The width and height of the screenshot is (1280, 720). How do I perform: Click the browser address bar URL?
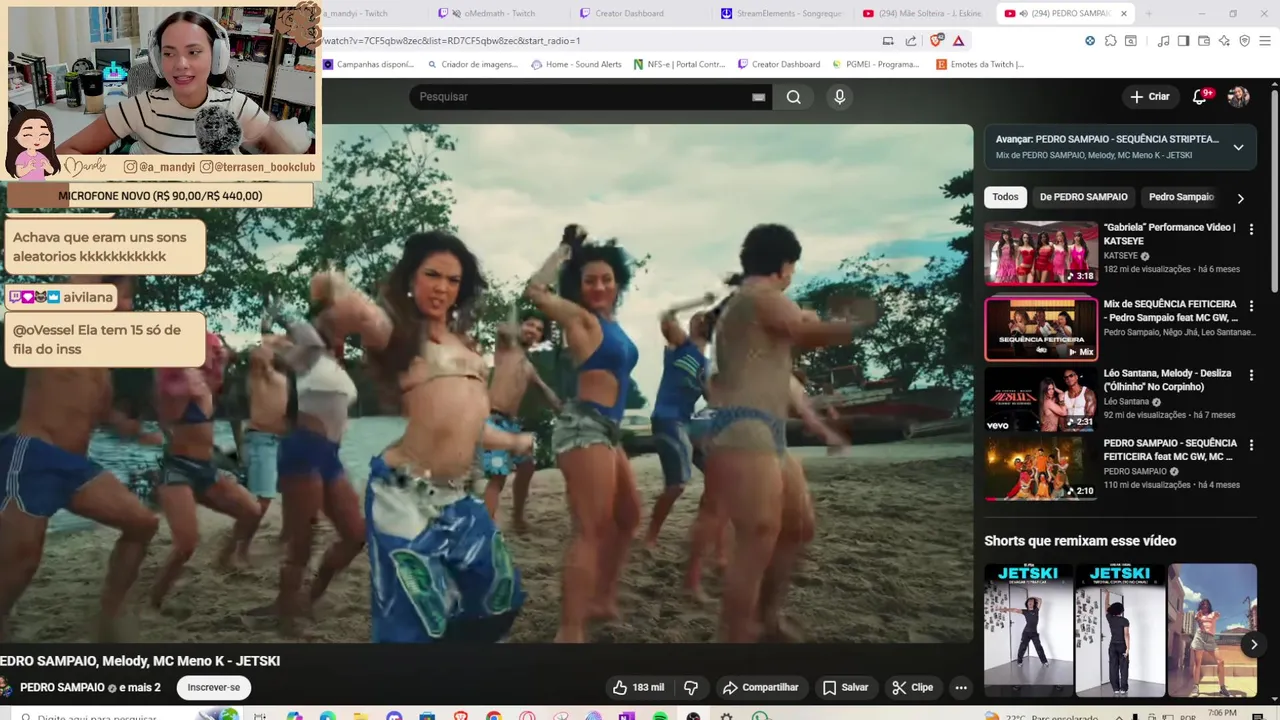coord(451,41)
